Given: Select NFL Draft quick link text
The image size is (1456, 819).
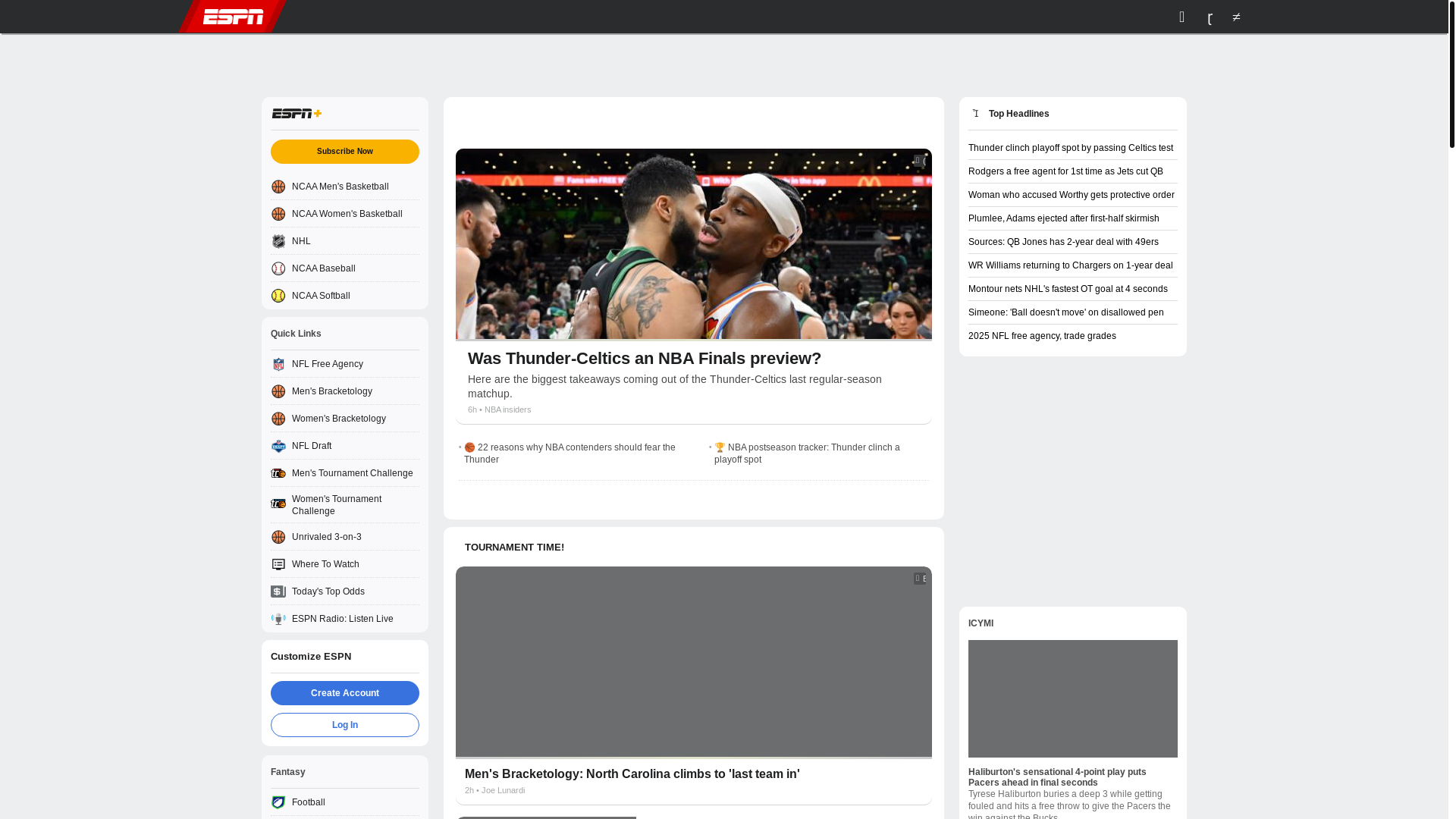Looking at the screenshot, I should pyautogui.click(x=312, y=446).
